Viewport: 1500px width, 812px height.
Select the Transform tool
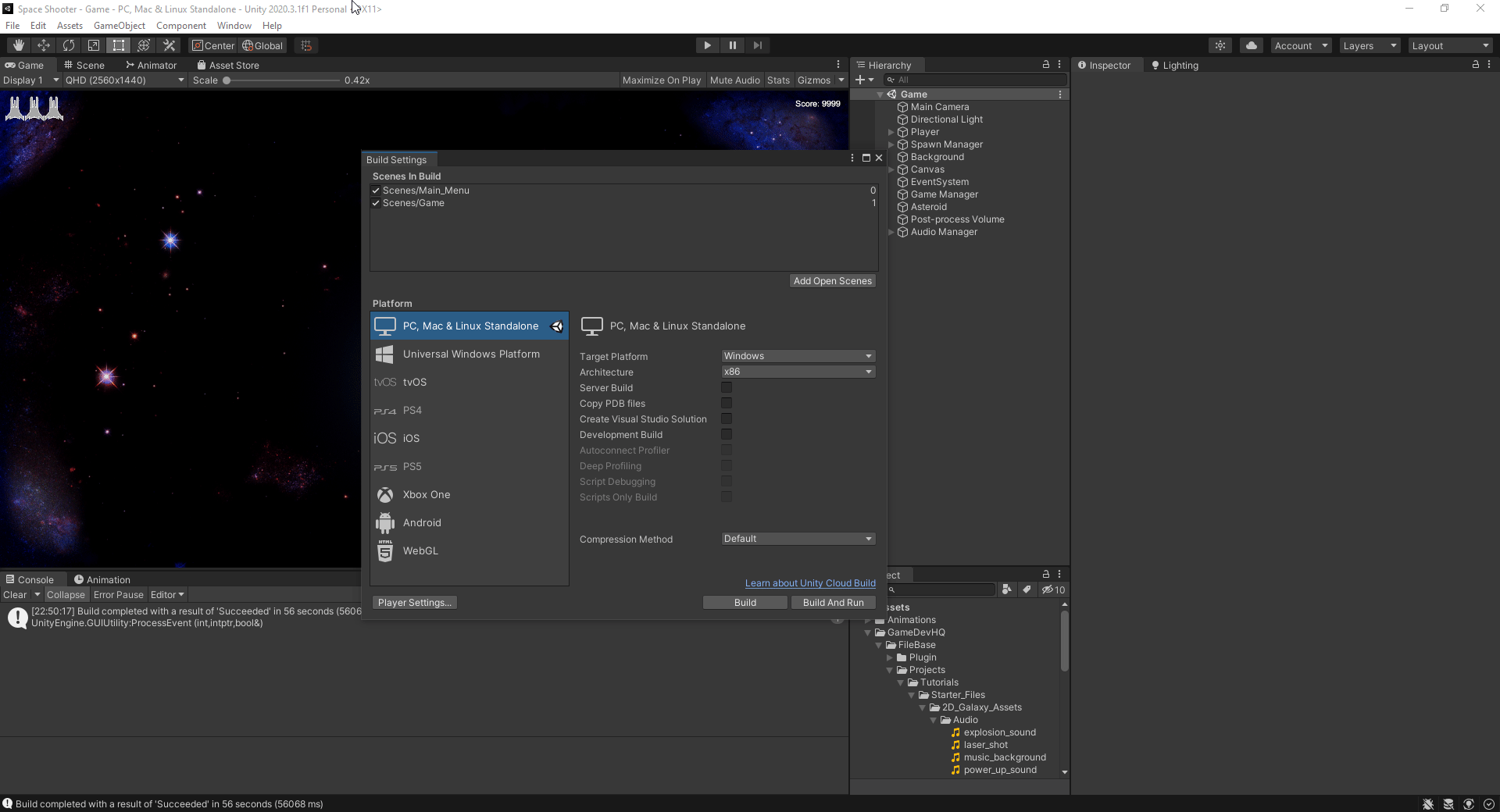pos(144,45)
